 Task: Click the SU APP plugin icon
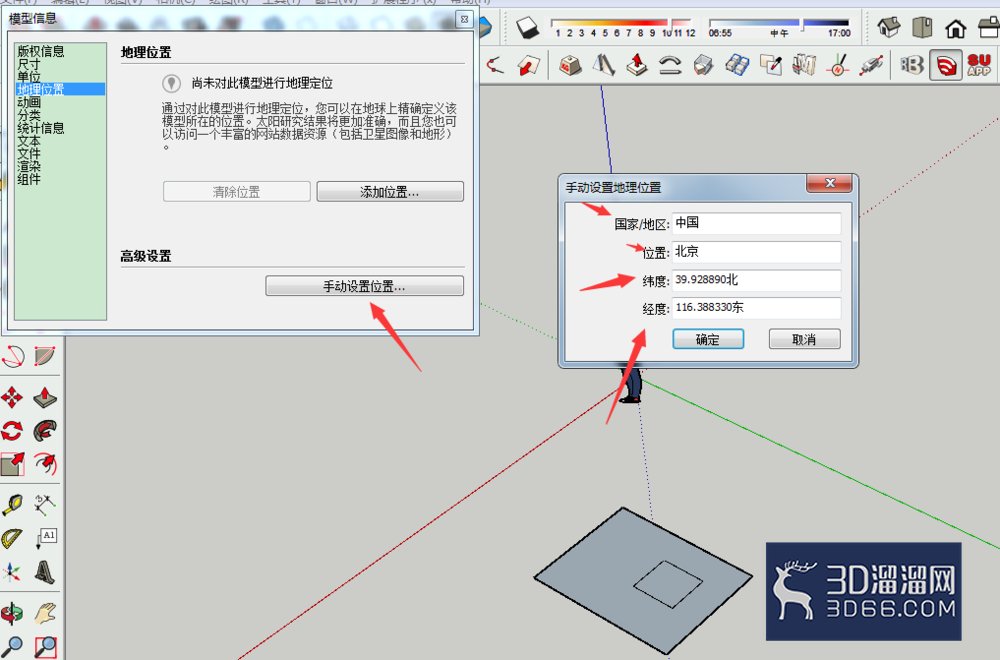point(979,64)
